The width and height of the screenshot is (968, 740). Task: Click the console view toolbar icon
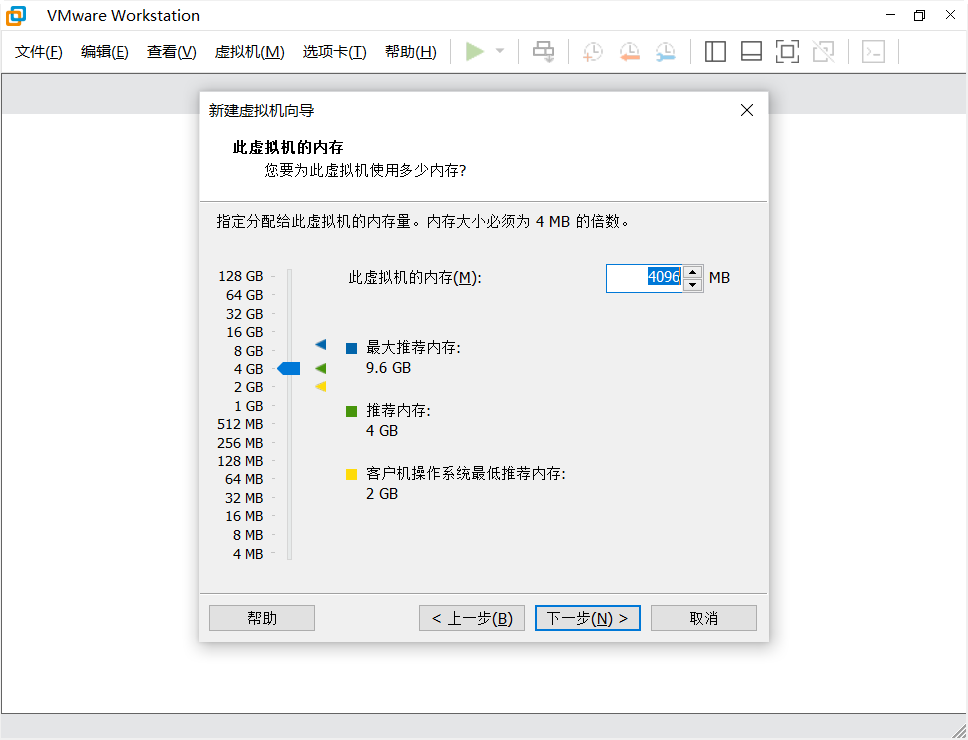coord(873,52)
